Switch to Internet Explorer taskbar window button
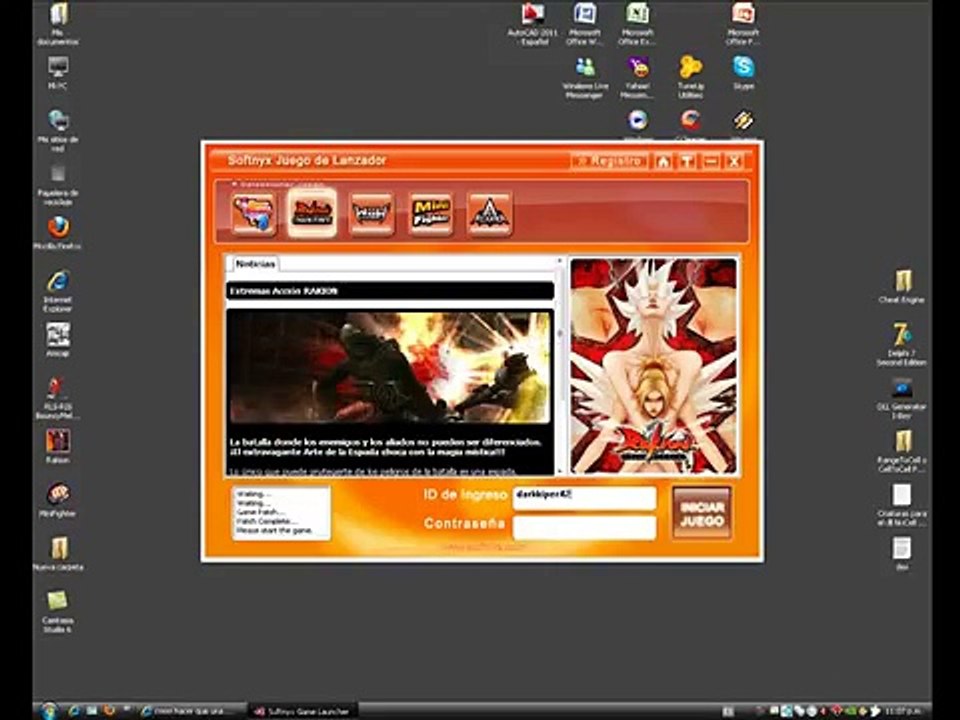Image resolution: width=960 pixels, height=720 pixels. (x=189, y=711)
